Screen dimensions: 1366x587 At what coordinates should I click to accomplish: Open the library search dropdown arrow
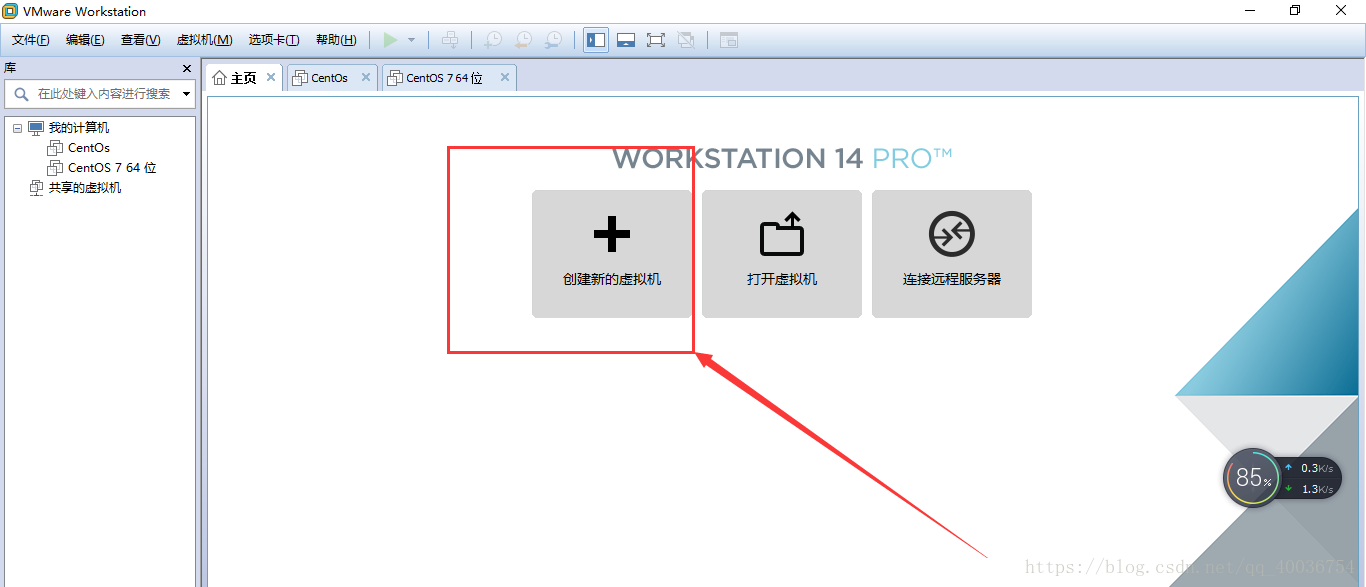point(186,94)
